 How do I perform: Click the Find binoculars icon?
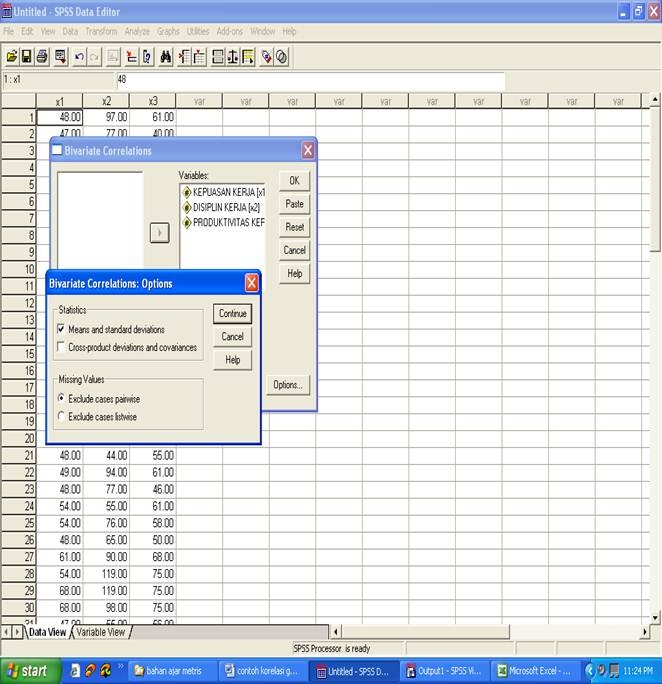(166, 57)
